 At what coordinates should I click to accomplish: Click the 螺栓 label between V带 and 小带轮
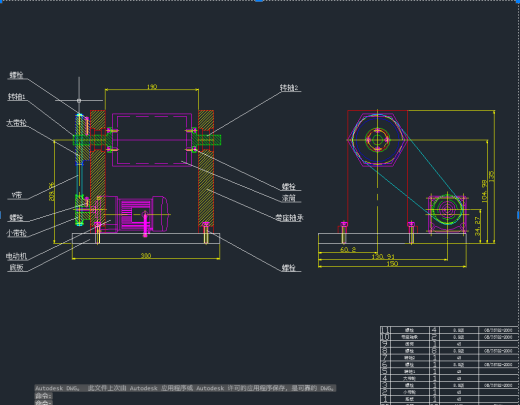pos(16,218)
